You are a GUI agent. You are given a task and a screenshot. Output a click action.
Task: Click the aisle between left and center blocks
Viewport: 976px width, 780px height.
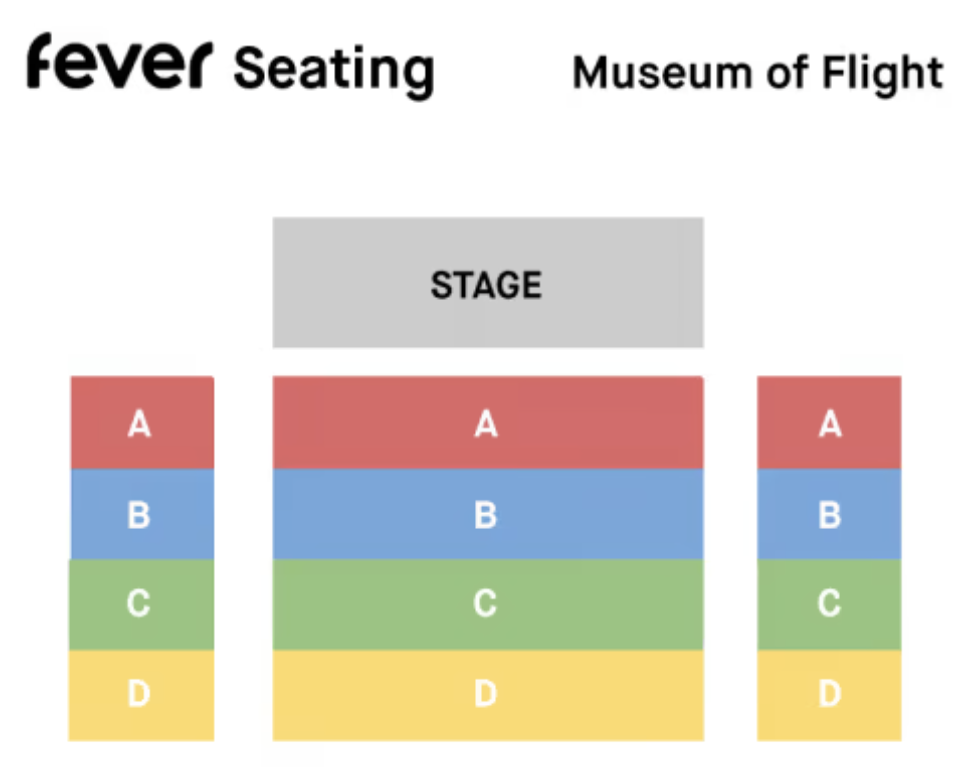coord(243,558)
